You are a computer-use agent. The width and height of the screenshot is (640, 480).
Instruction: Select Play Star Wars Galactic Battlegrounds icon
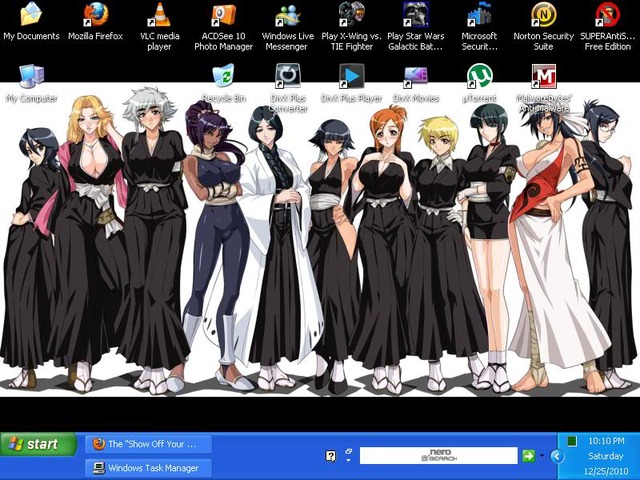coord(416,14)
